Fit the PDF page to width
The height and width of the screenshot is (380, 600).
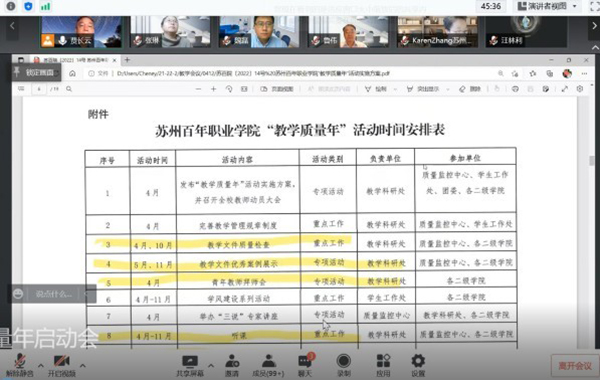click(244, 89)
